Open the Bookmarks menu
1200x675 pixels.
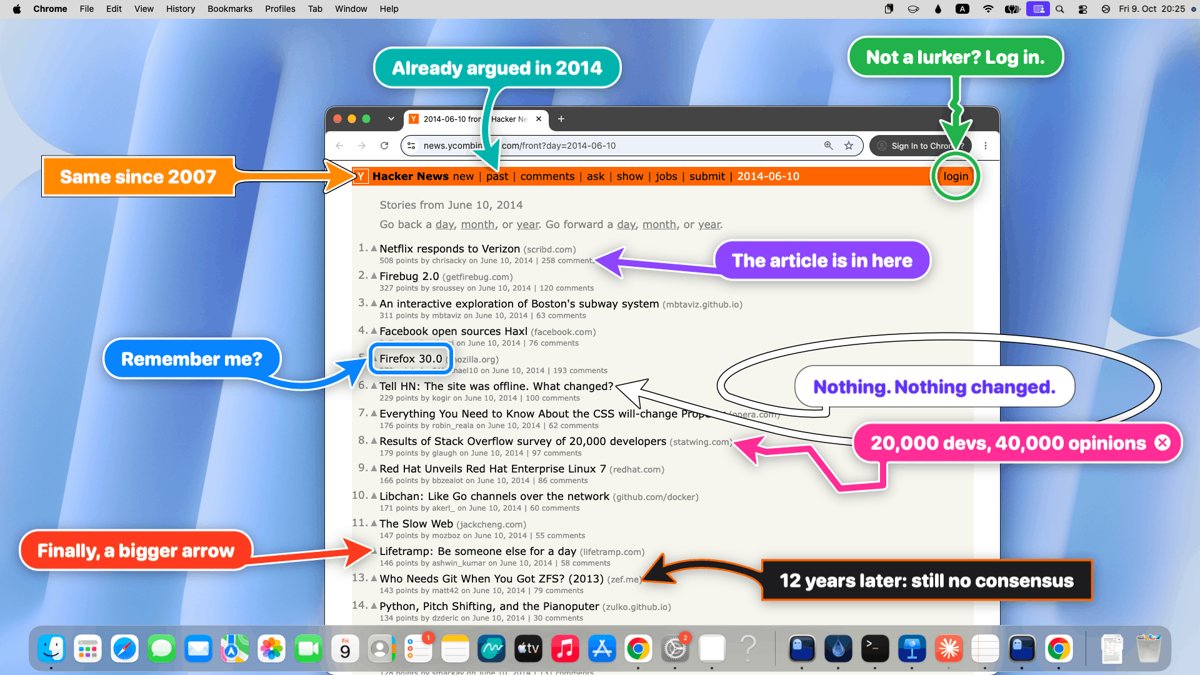230,9
